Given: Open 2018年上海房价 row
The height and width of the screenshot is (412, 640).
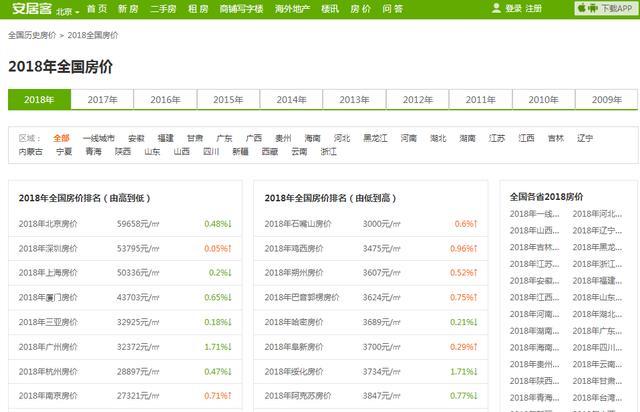Looking at the screenshot, I should click(125, 273).
